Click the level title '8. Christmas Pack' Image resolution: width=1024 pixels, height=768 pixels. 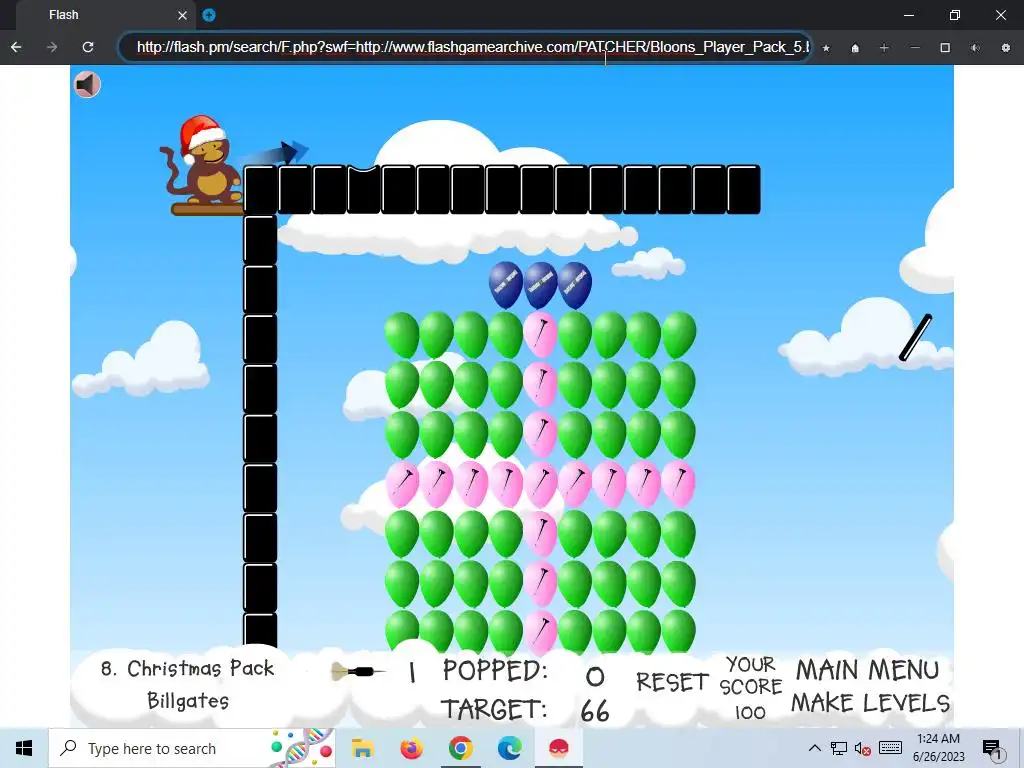pos(187,669)
